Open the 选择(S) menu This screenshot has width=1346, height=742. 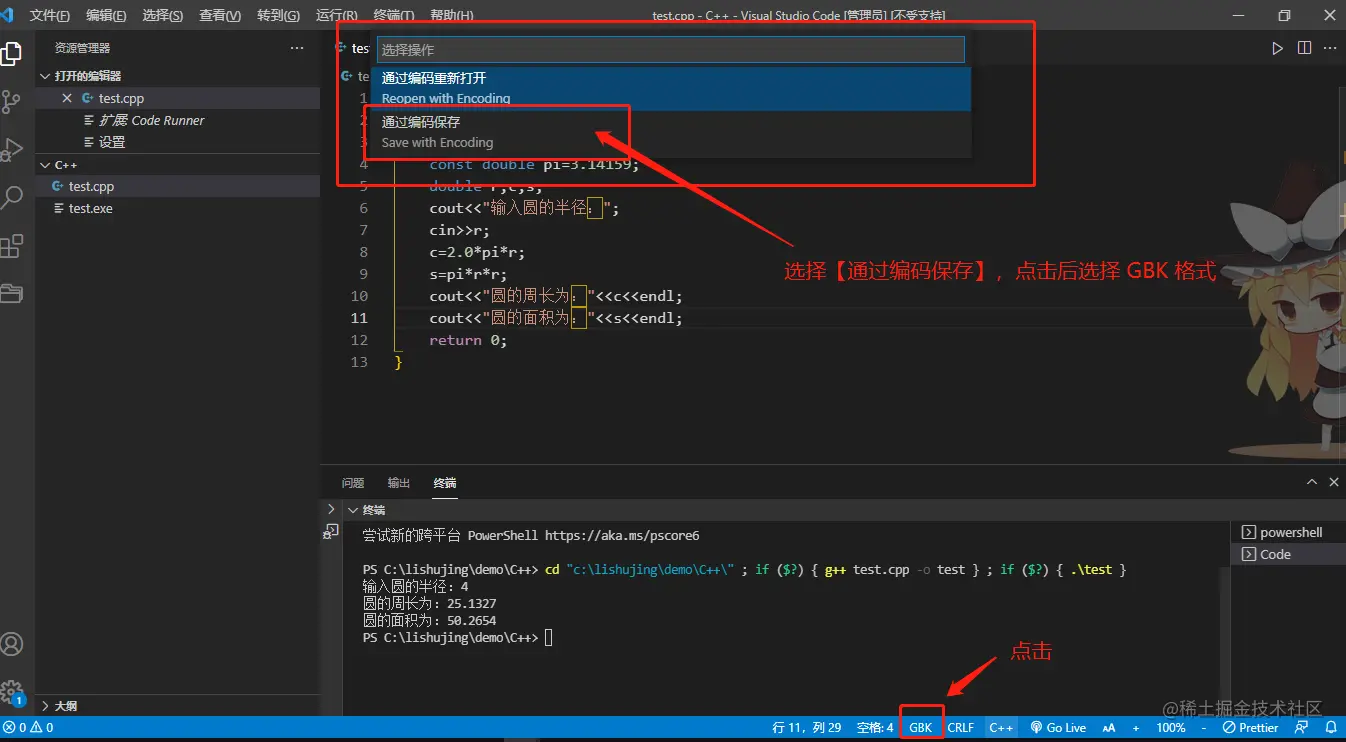tap(163, 16)
